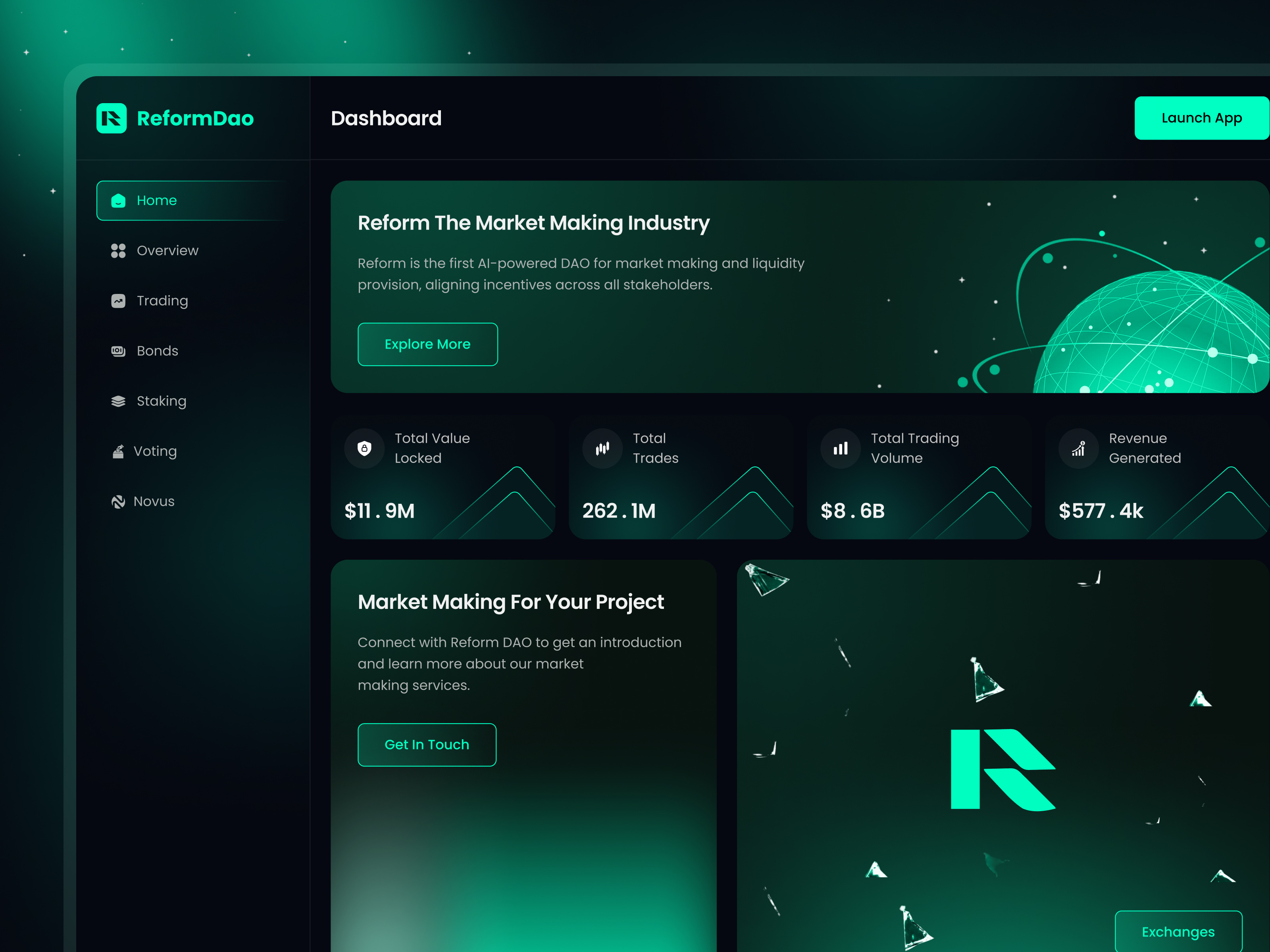
Task: Click the Bonds cash icon
Action: pyautogui.click(x=118, y=351)
